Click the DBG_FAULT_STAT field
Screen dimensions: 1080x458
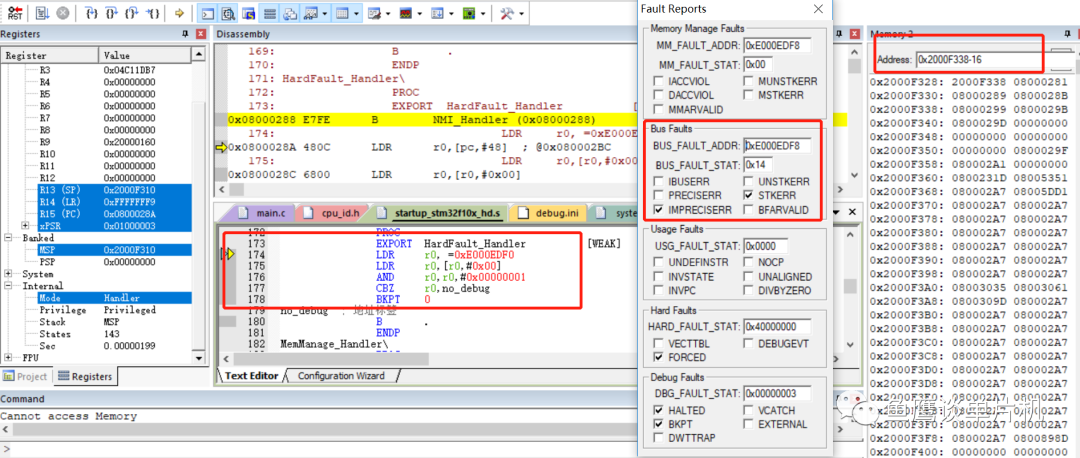(x=777, y=393)
